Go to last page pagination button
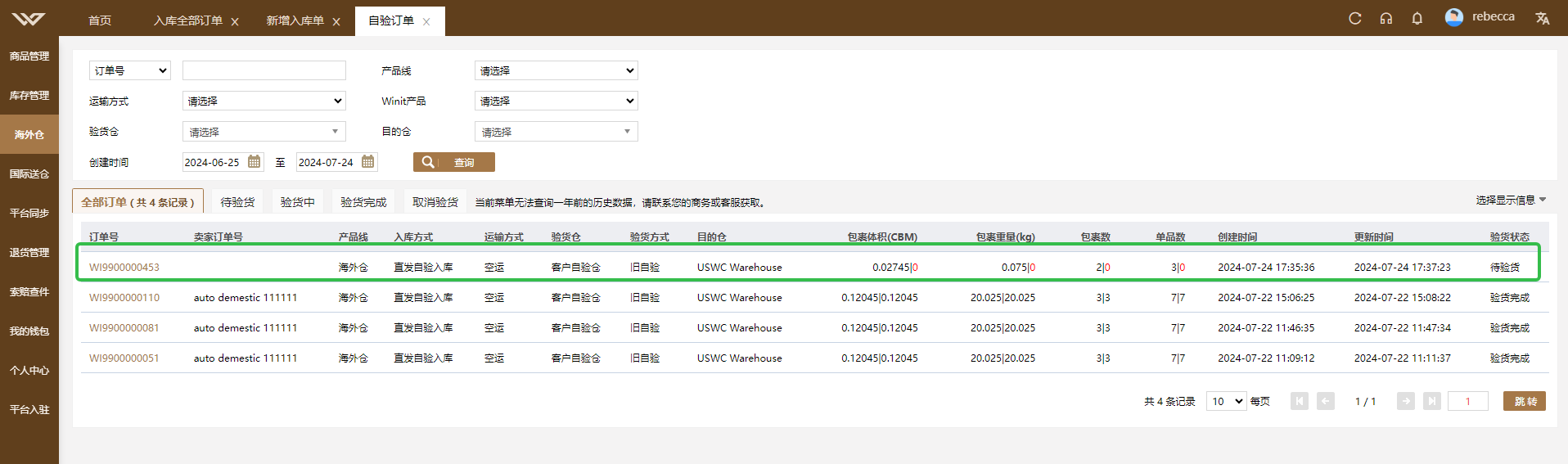 pos(1432,401)
